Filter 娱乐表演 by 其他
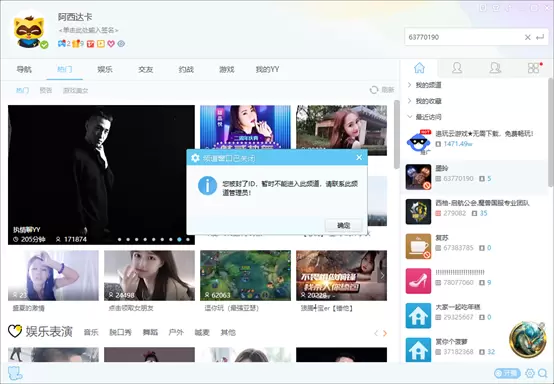 pos(228,332)
